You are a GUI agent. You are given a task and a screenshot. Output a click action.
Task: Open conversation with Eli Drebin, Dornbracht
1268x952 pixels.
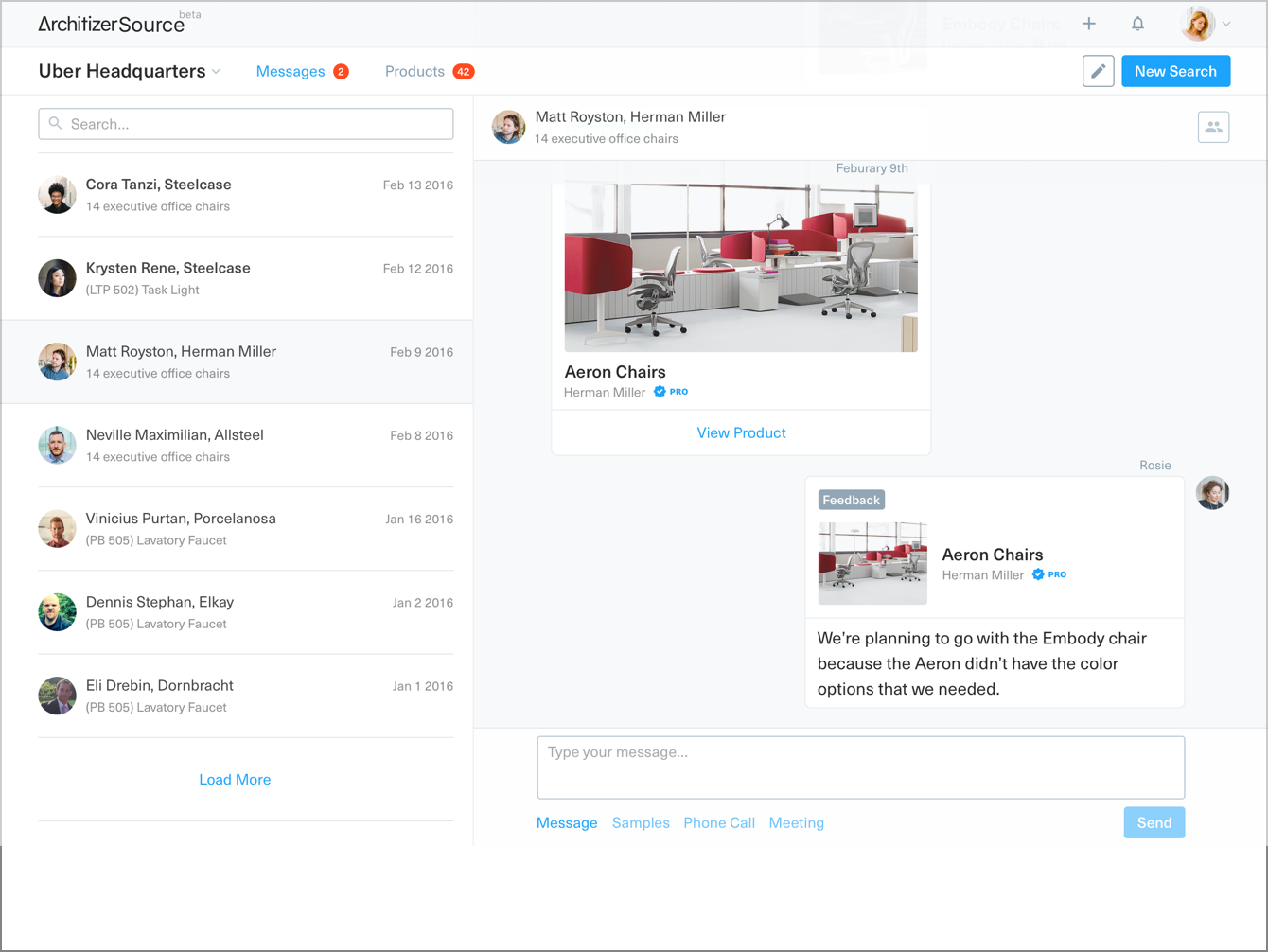tap(246, 696)
